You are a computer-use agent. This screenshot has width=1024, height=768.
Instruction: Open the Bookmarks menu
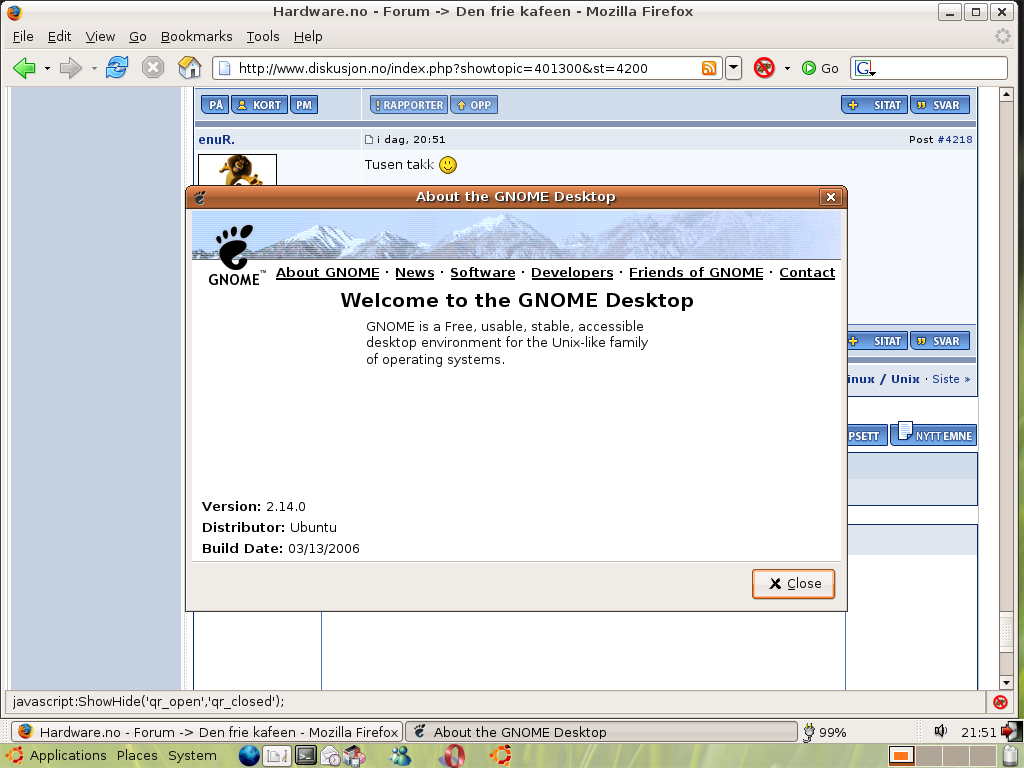pyautogui.click(x=197, y=37)
